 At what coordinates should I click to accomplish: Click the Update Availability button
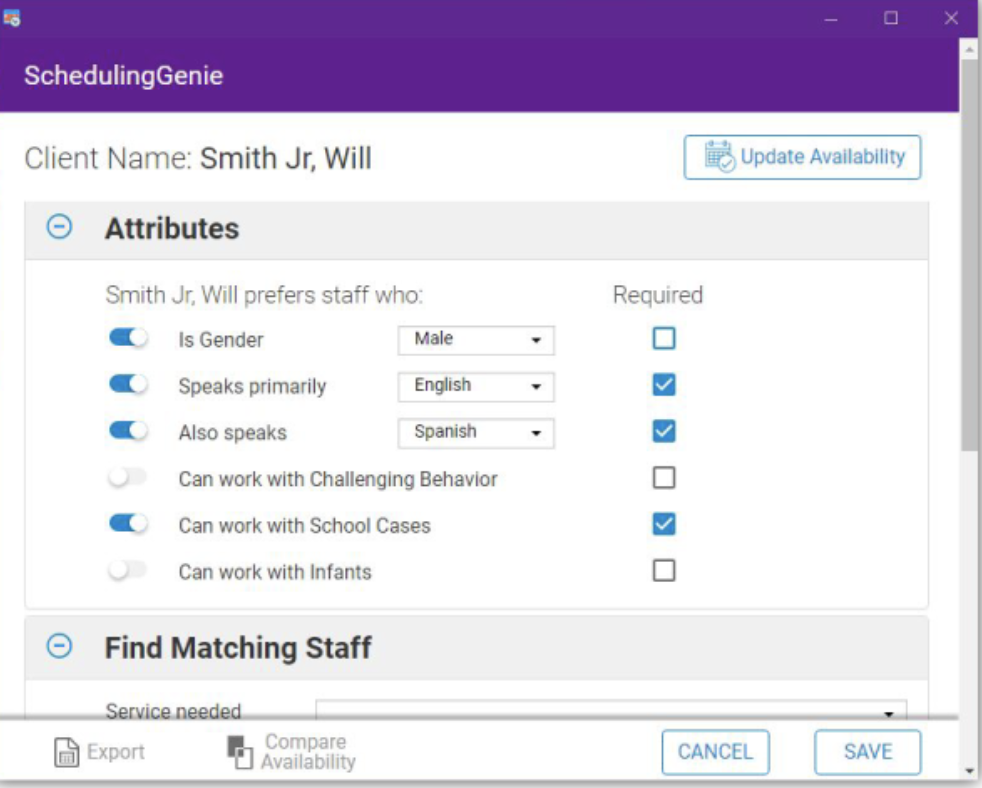coord(802,157)
